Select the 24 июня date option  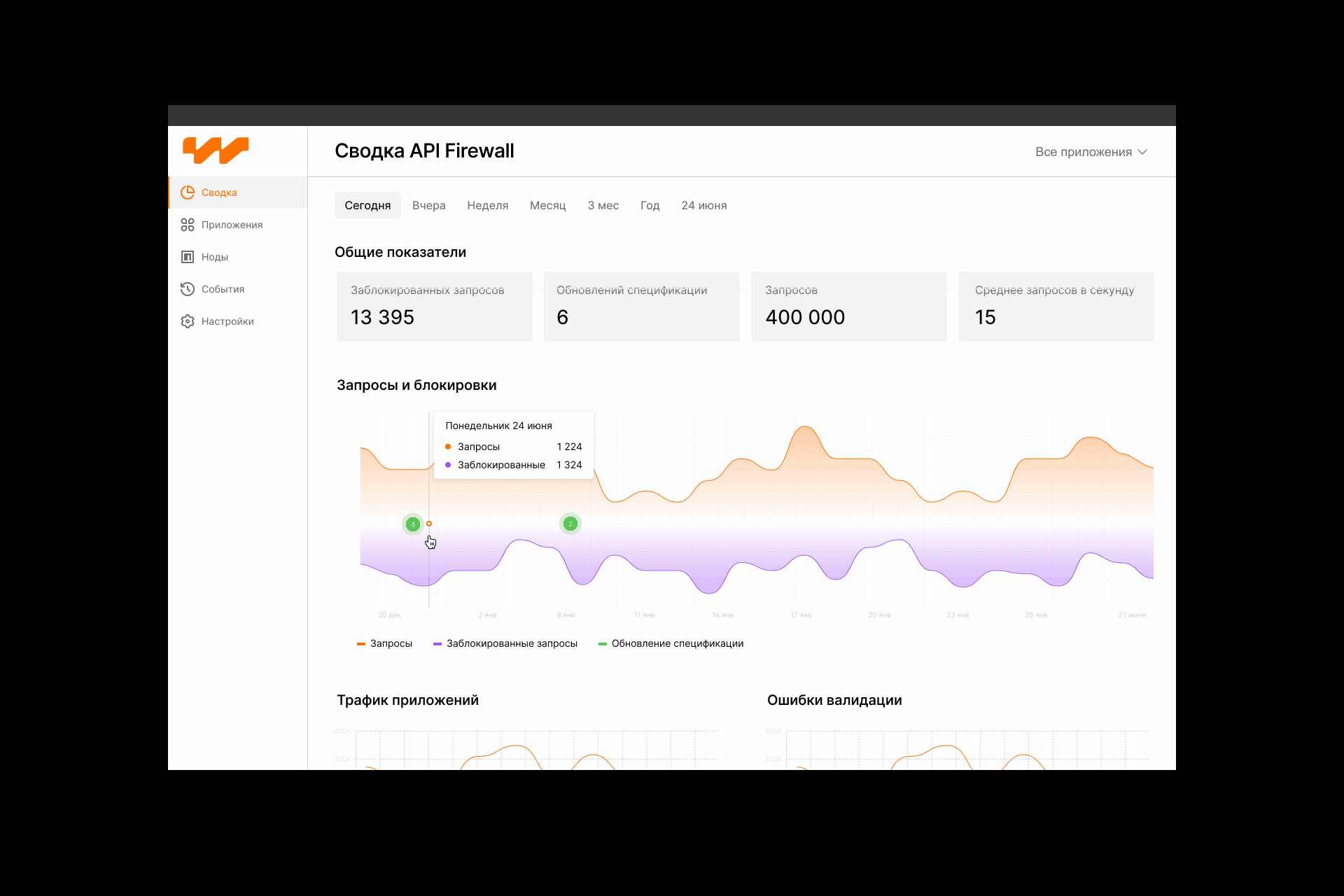703,205
